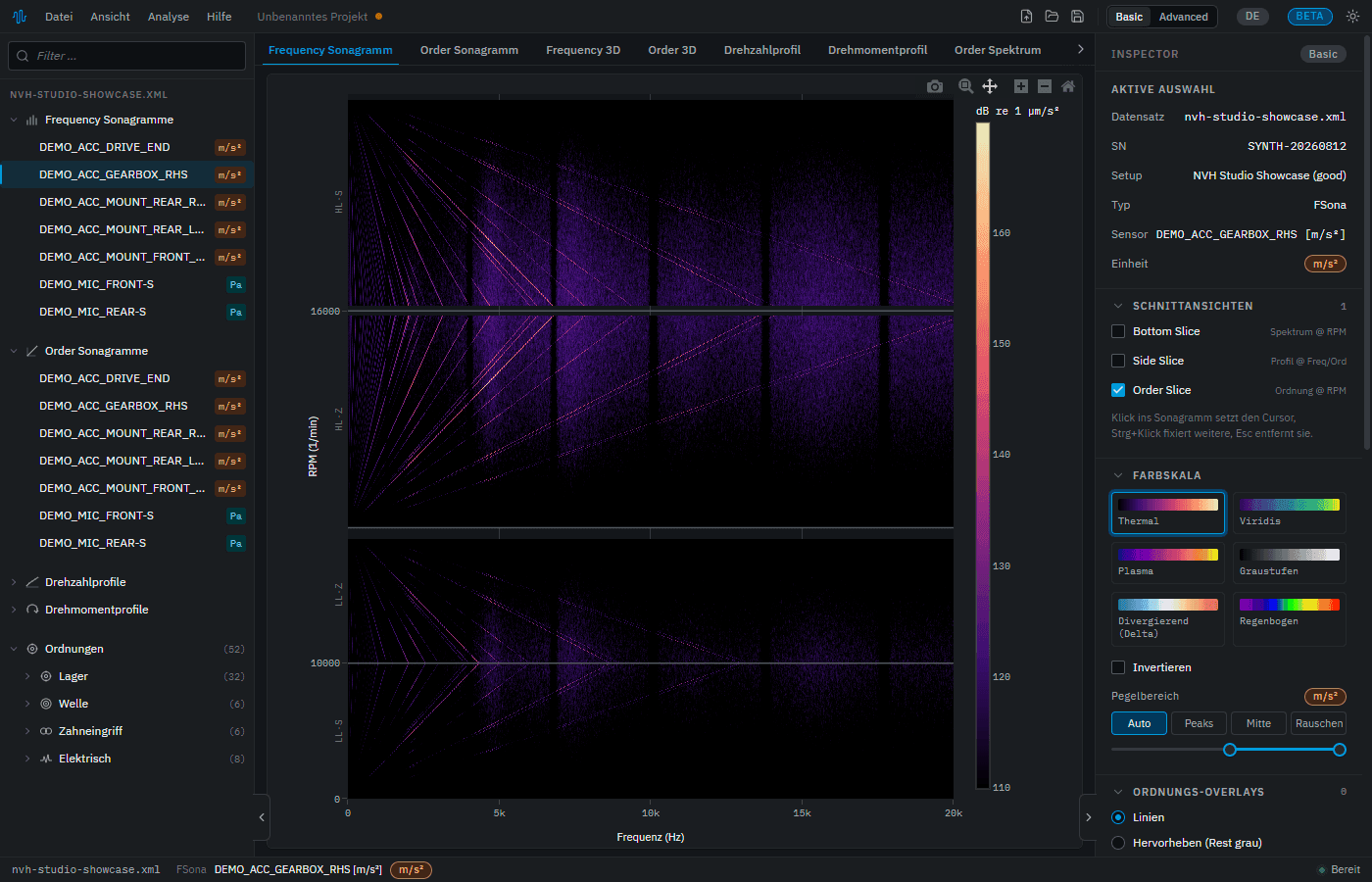Click the save project disk icon
The height and width of the screenshot is (882, 1372).
pos(1077,17)
